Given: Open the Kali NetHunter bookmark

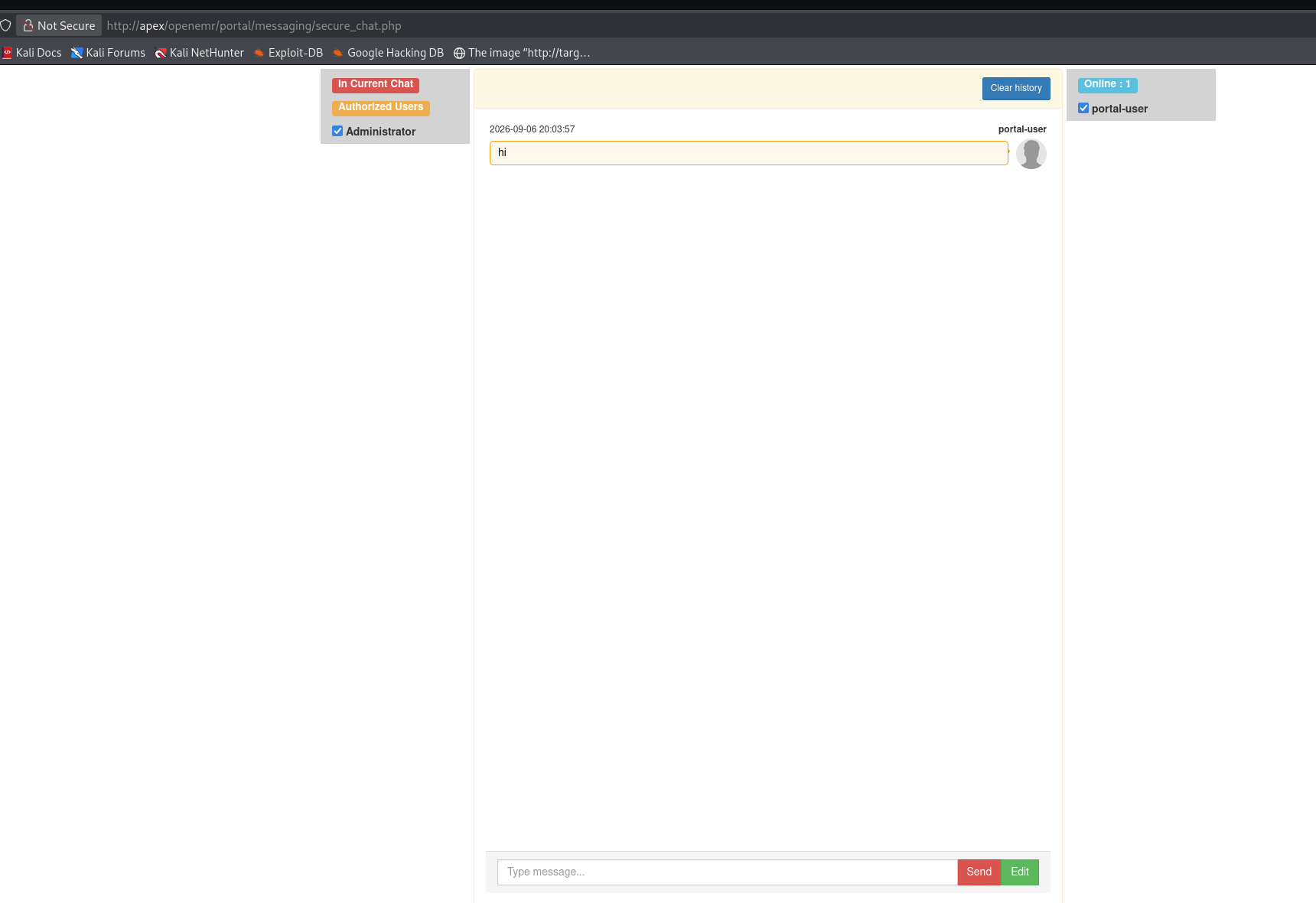Looking at the screenshot, I should [200, 53].
